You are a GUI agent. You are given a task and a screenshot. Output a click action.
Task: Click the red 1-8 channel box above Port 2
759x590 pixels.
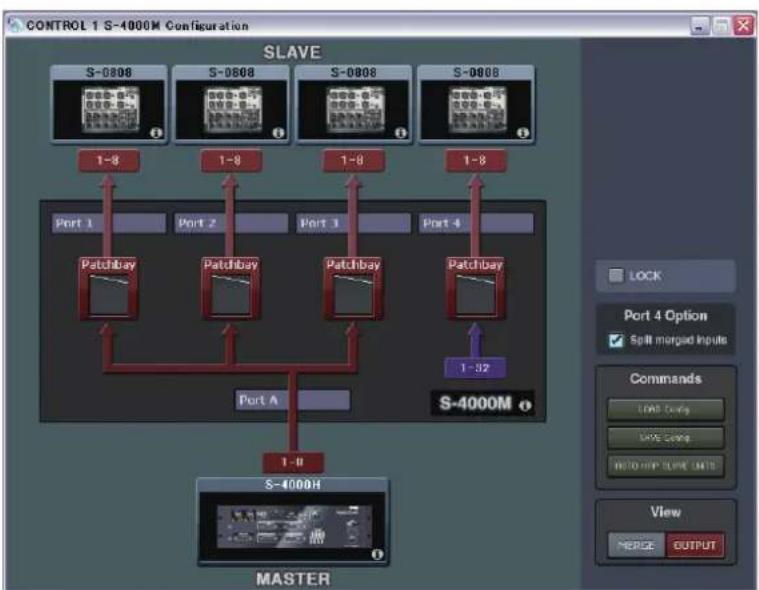tap(231, 161)
